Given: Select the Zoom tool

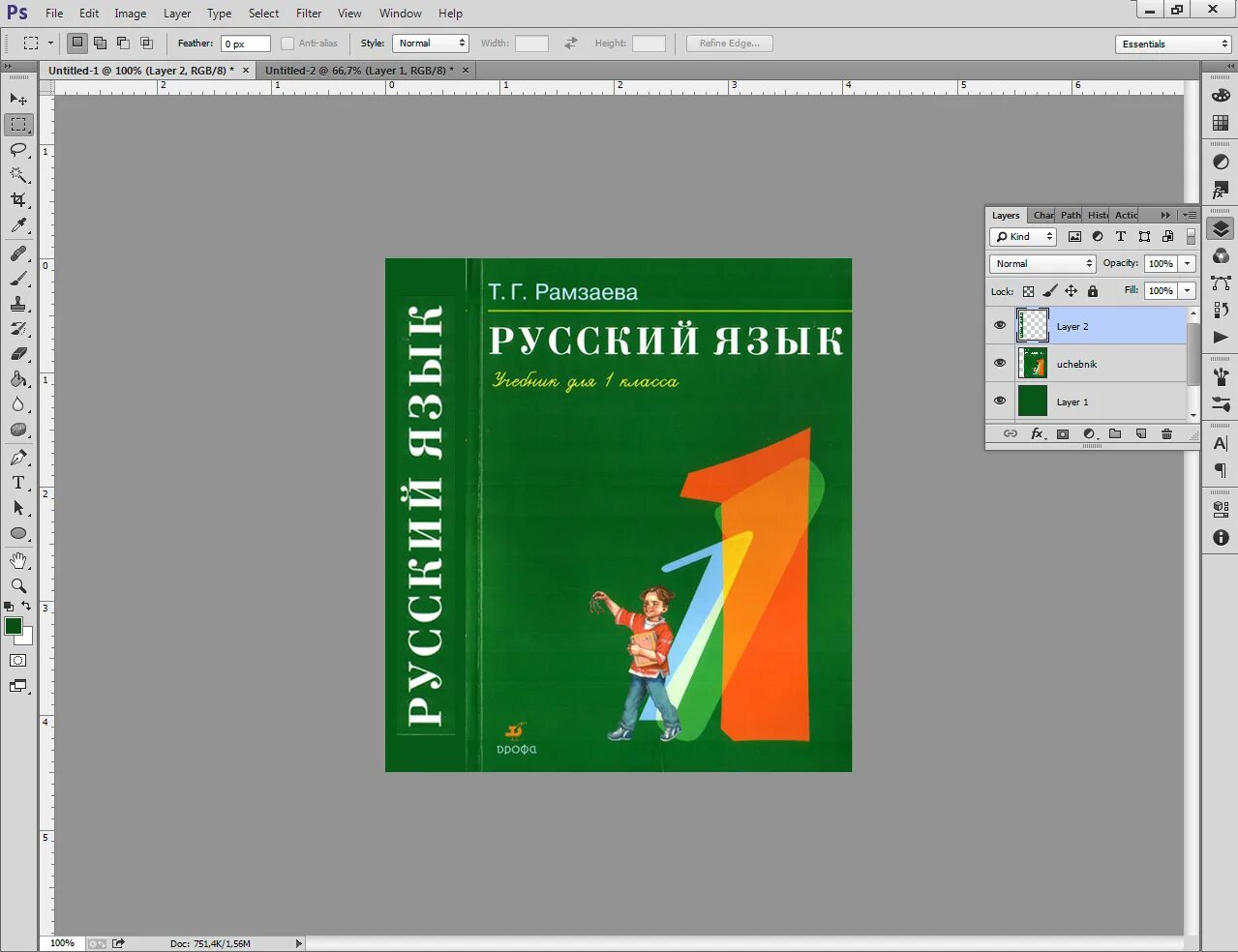Looking at the screenshot, I should point(18,586).
